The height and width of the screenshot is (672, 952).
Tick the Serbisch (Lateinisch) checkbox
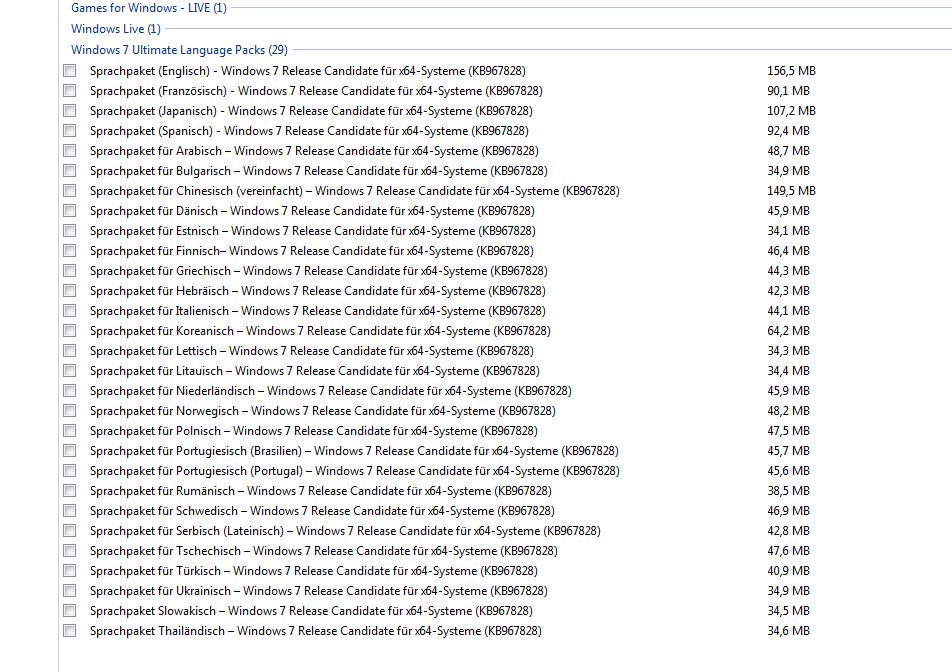click(x=70, y=531)
